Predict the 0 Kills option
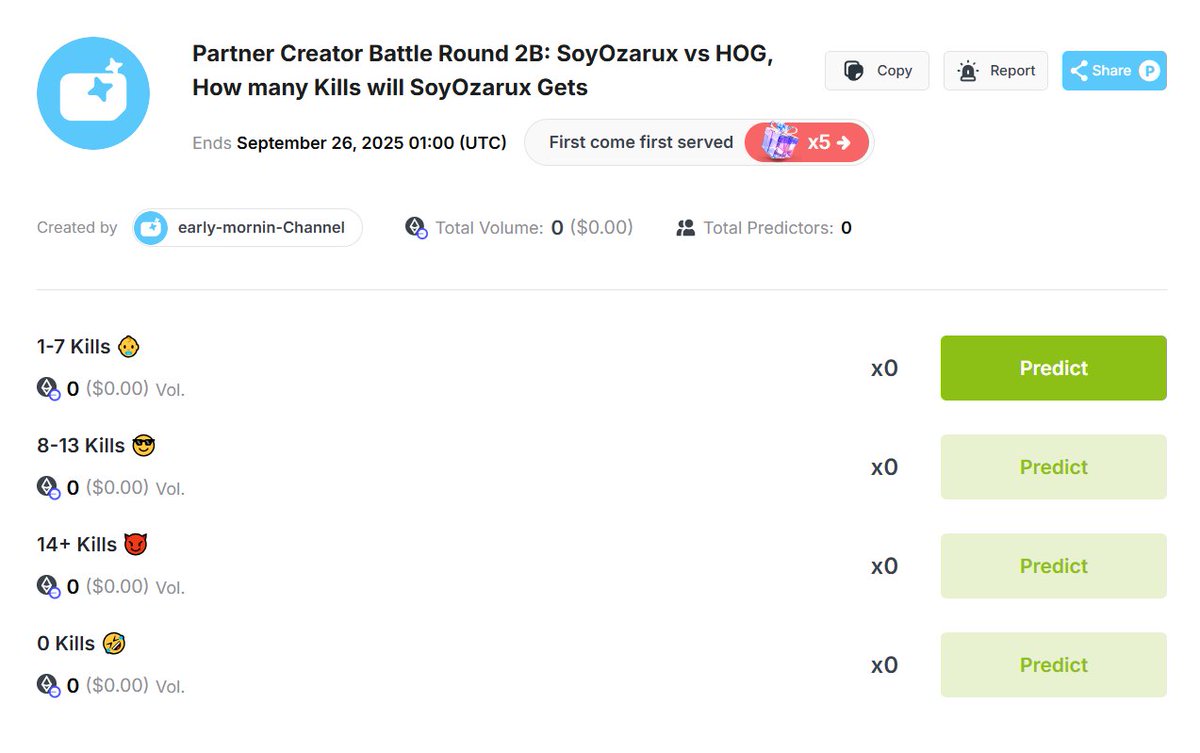Image resolution: width=1200 pixels, height=753 pixels. [x=1053, y=665]
